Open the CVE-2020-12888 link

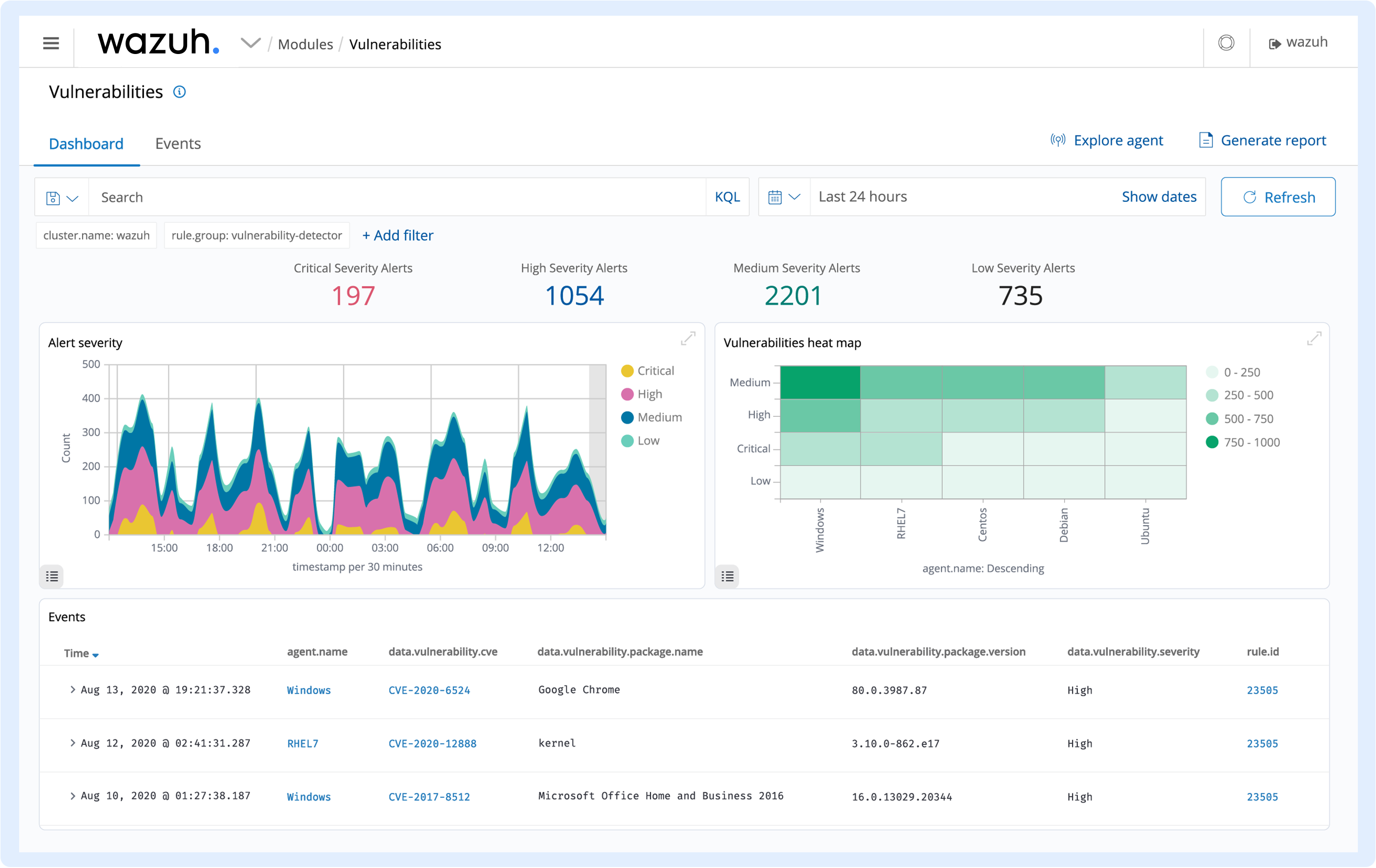coord(432,743)
